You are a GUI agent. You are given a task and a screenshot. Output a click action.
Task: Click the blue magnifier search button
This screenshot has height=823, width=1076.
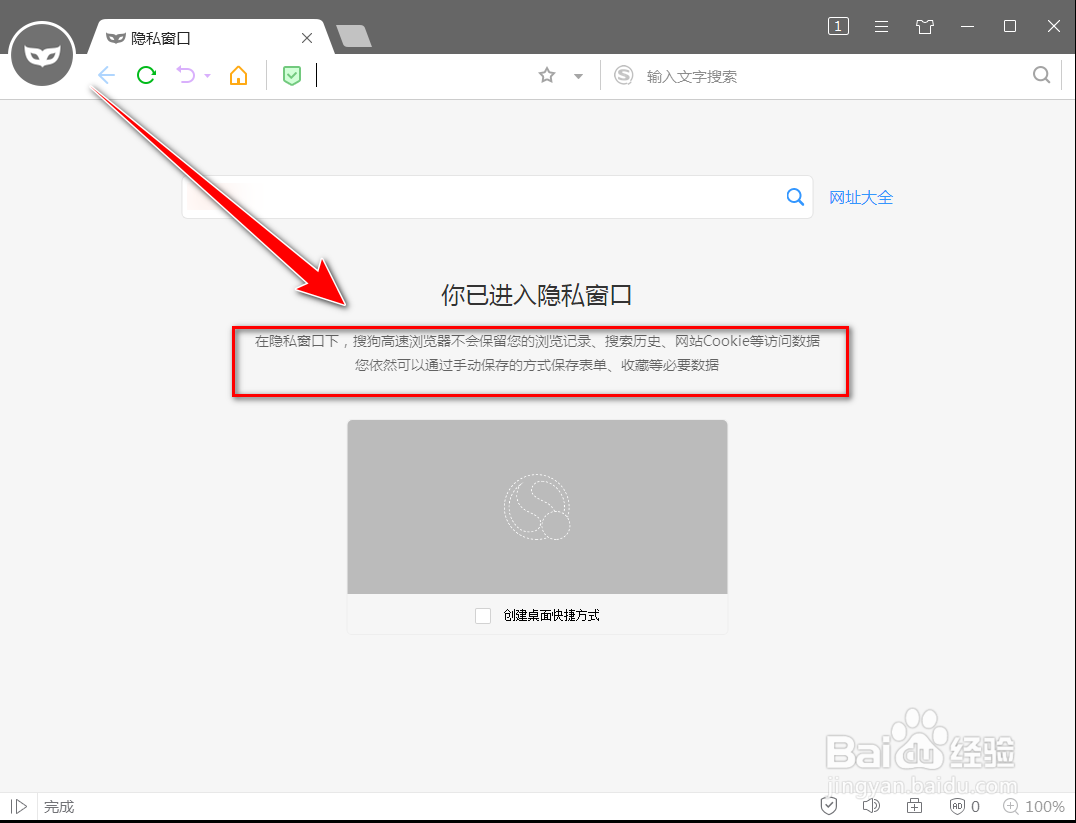pyautogui.click(x=795, y=197)
